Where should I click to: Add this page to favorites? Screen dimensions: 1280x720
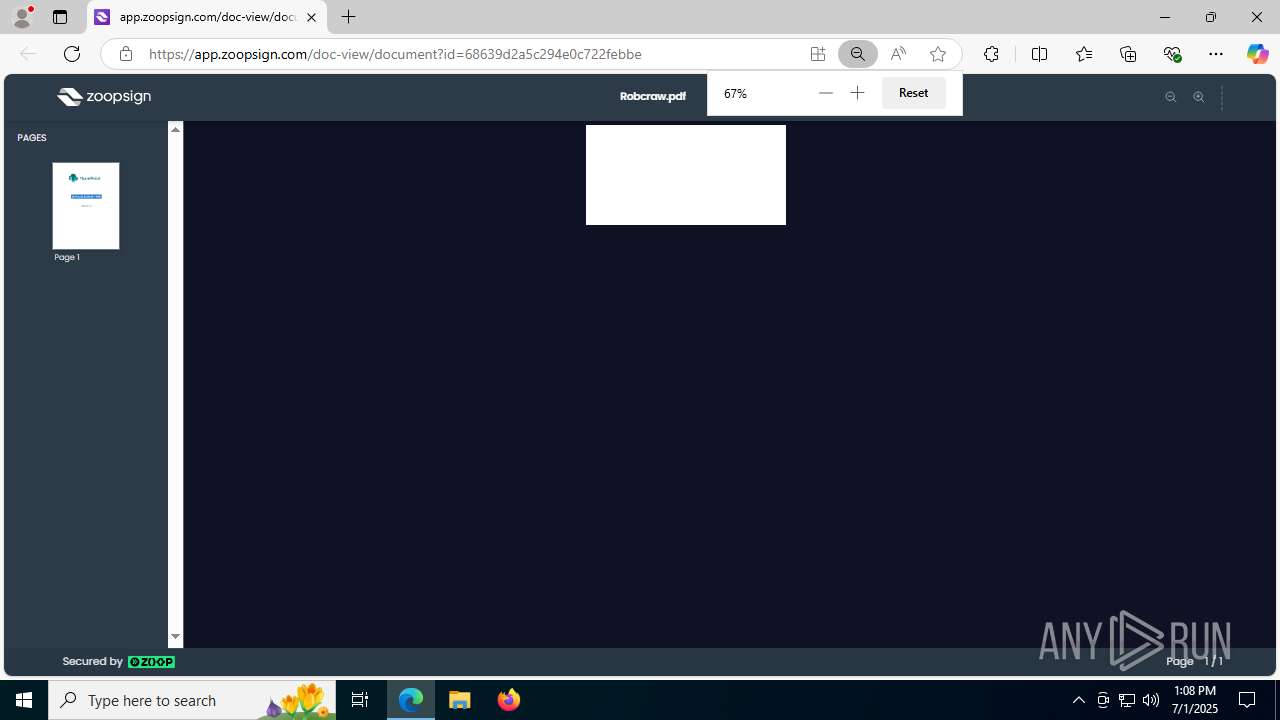[x=937, y=54]
